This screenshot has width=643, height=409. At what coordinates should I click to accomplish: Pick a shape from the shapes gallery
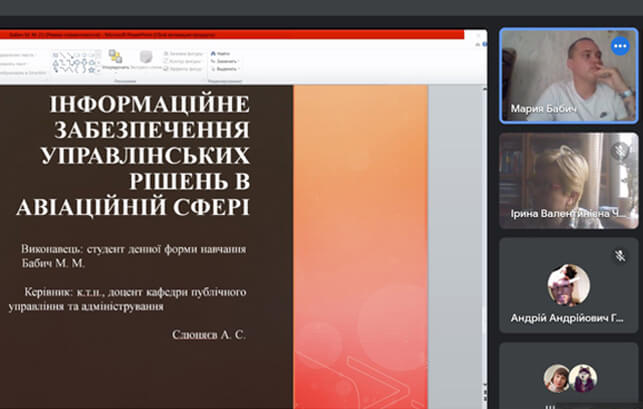pyautogui.click(x=75, y=60)
